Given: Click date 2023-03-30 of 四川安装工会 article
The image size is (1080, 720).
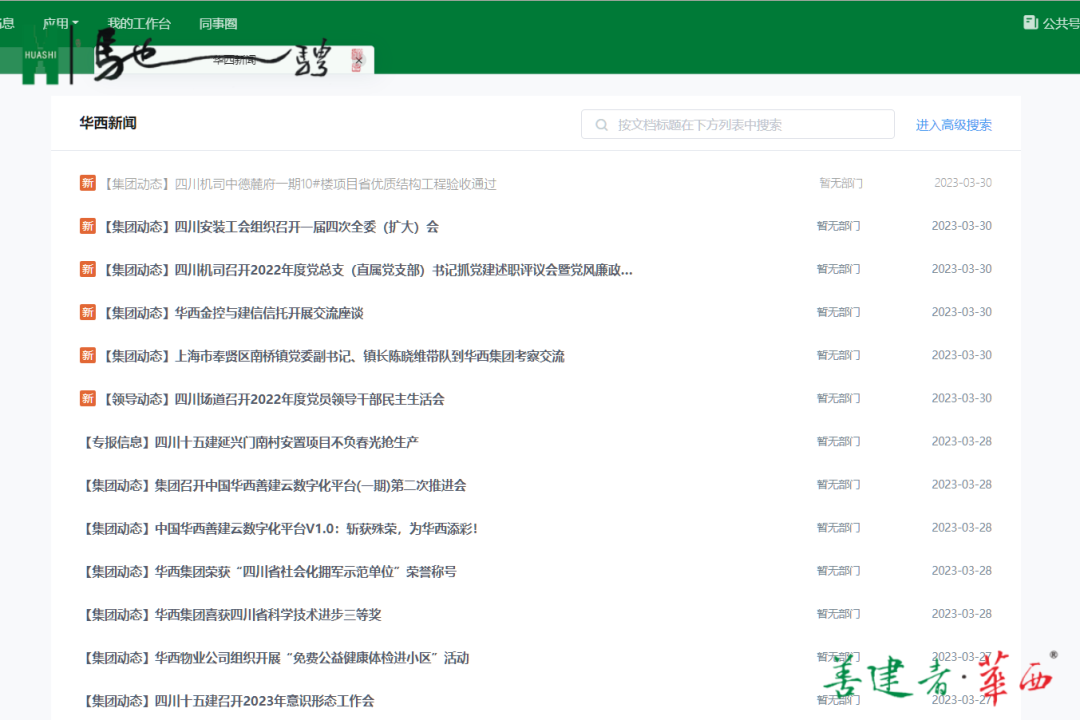Looking at the screenshot, I should click(962, 226).
